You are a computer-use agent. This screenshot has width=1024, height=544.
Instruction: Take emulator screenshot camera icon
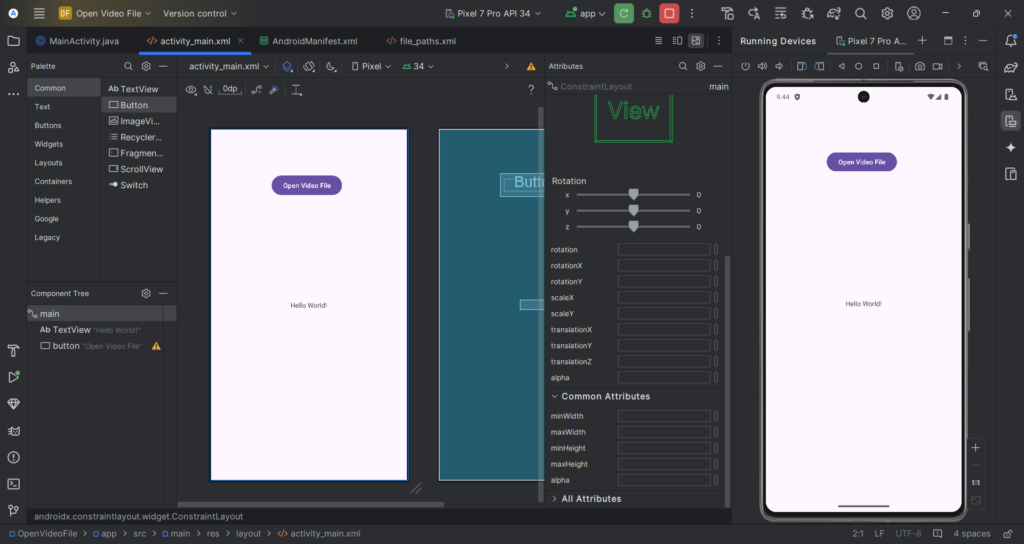tap(920, 66)
